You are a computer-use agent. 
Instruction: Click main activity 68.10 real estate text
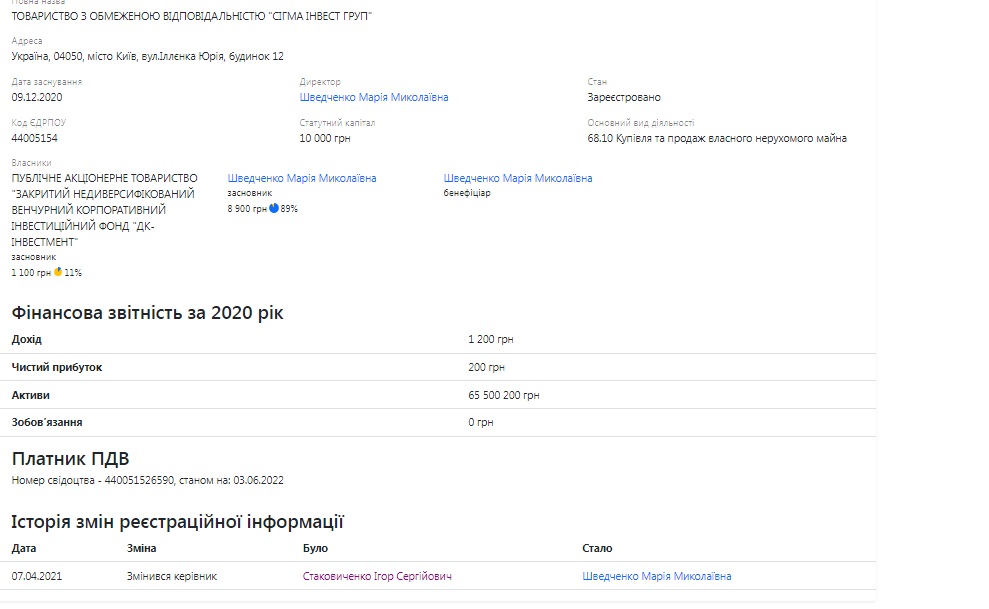(x=717, y=139)
